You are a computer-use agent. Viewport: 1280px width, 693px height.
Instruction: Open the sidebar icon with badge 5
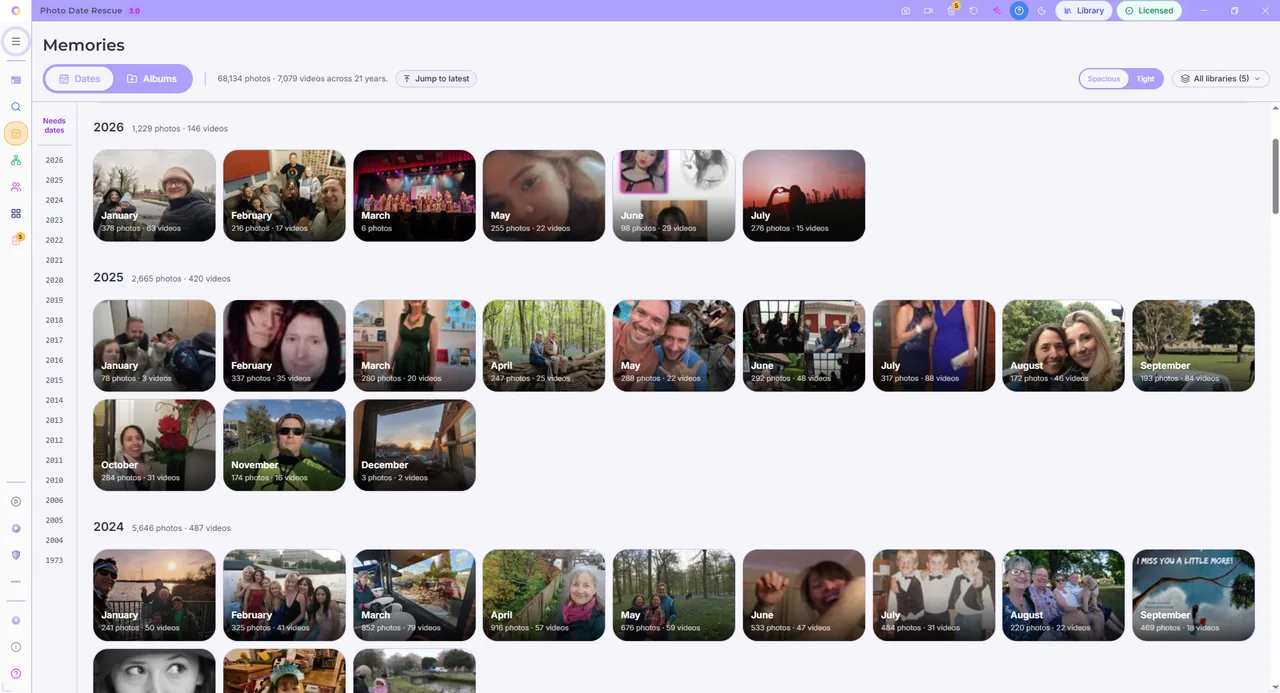(x=16, y=240)
